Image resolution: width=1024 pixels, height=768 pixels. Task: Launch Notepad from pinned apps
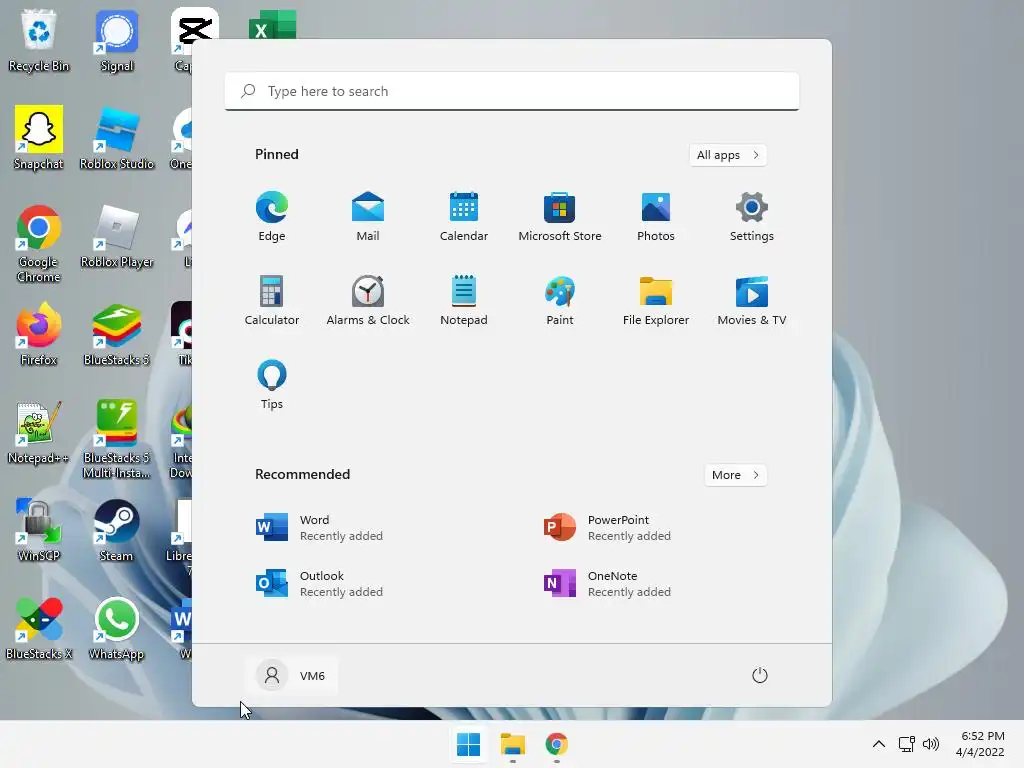click(464, 300)
